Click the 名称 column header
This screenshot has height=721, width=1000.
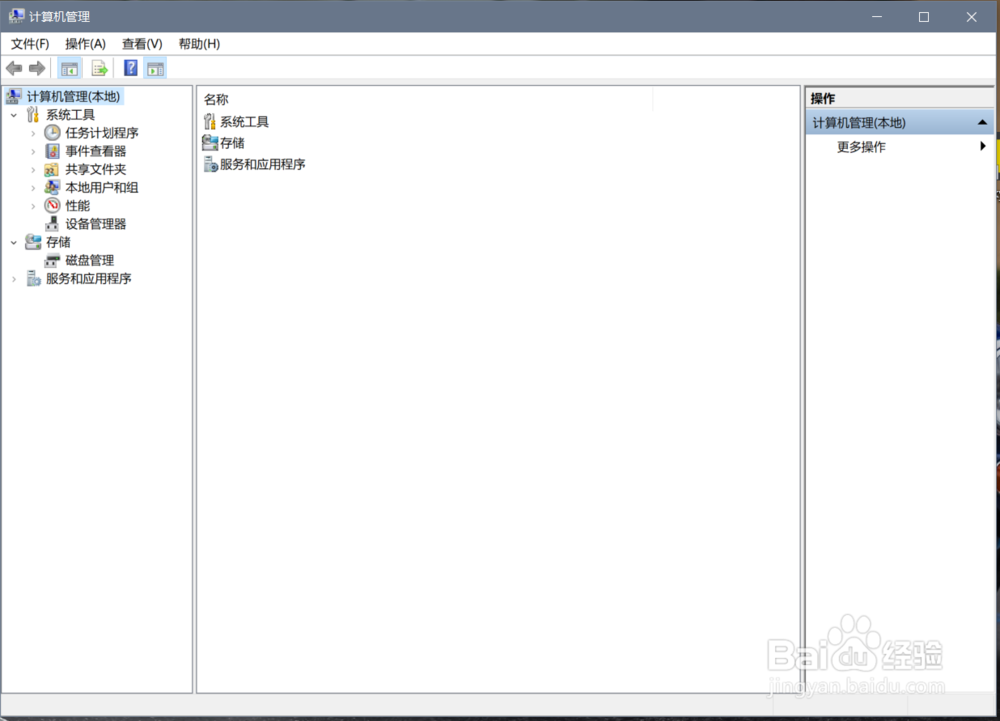coord(425,99)
